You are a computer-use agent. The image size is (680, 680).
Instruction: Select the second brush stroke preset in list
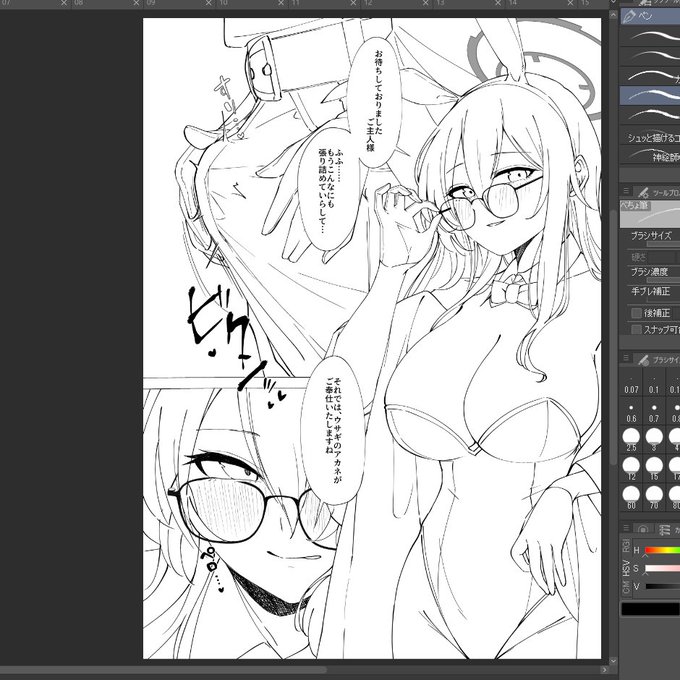click(651, 56)
